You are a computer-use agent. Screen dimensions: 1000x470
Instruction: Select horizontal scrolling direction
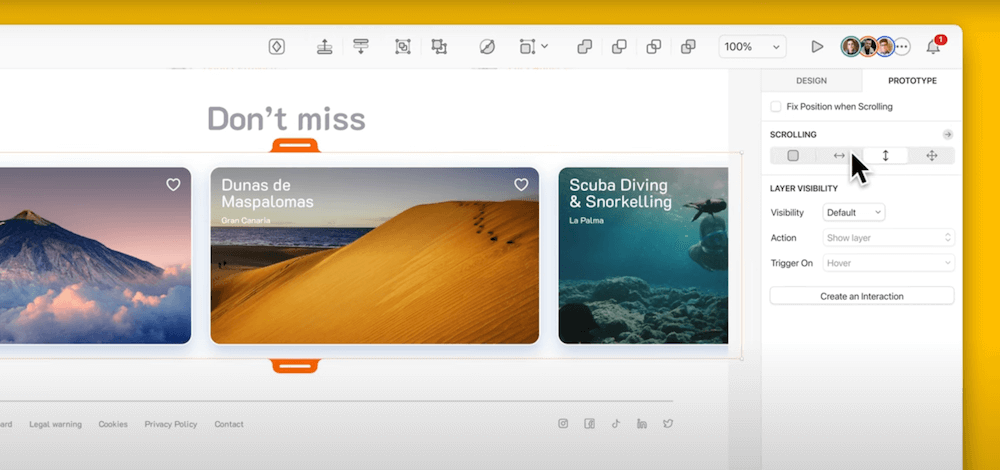coord(839,155)
